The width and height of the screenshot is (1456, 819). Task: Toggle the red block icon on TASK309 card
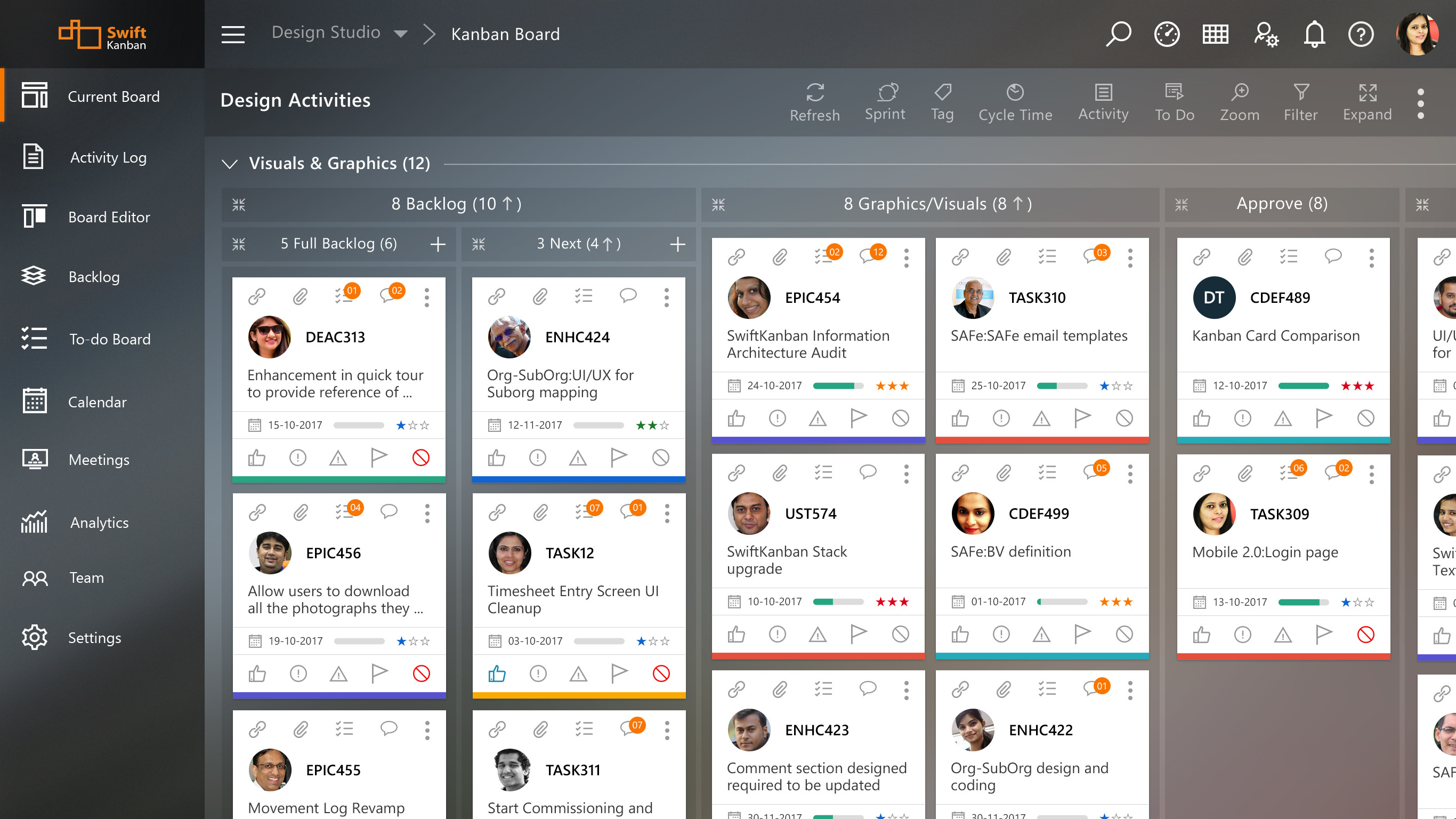point(1365,635)
